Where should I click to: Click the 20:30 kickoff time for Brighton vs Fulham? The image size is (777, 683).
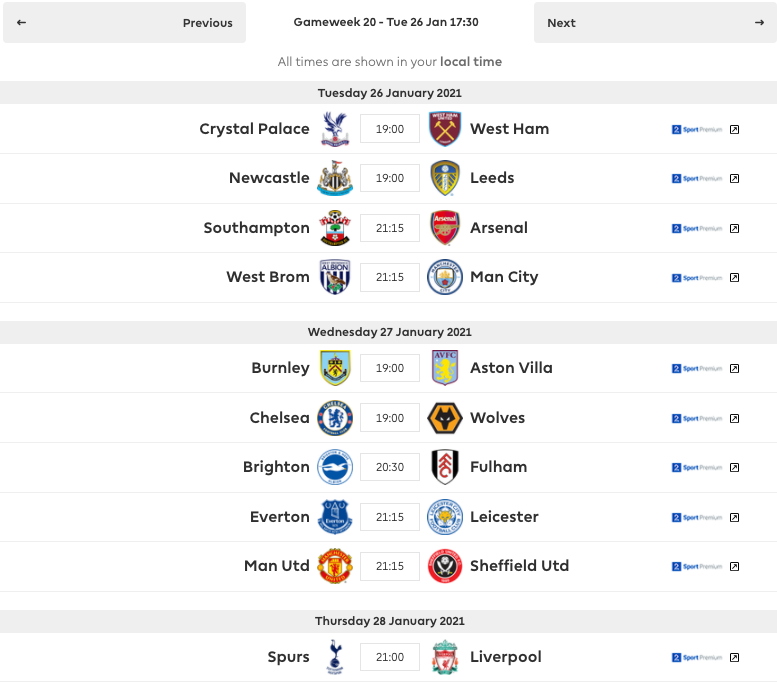[x=390, y=467]
